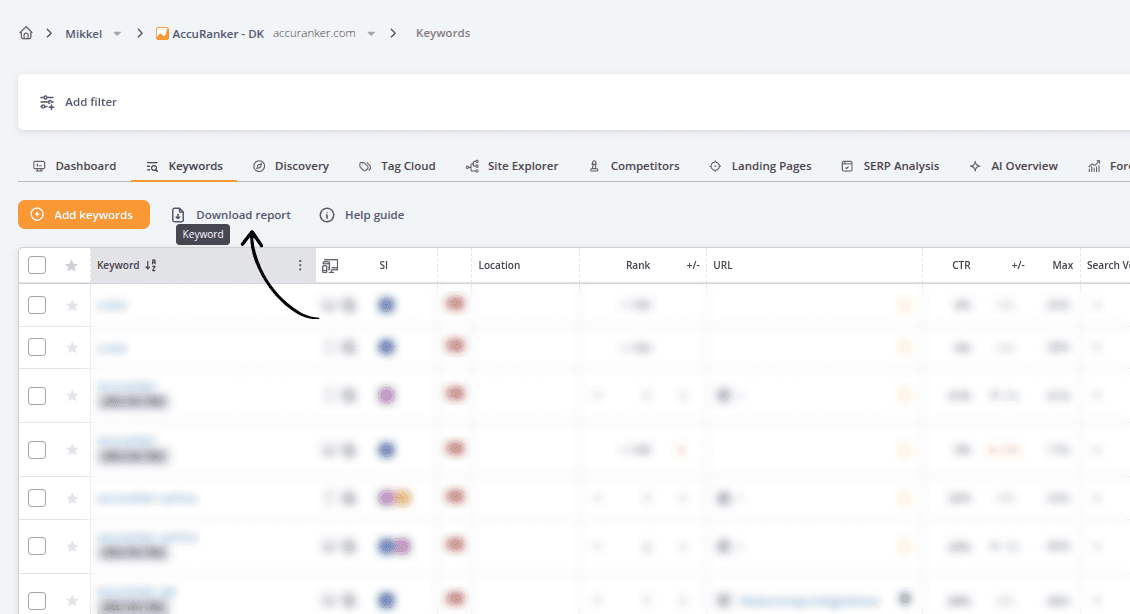Click Download report button

pyautogui.click(x=231, y=215)
